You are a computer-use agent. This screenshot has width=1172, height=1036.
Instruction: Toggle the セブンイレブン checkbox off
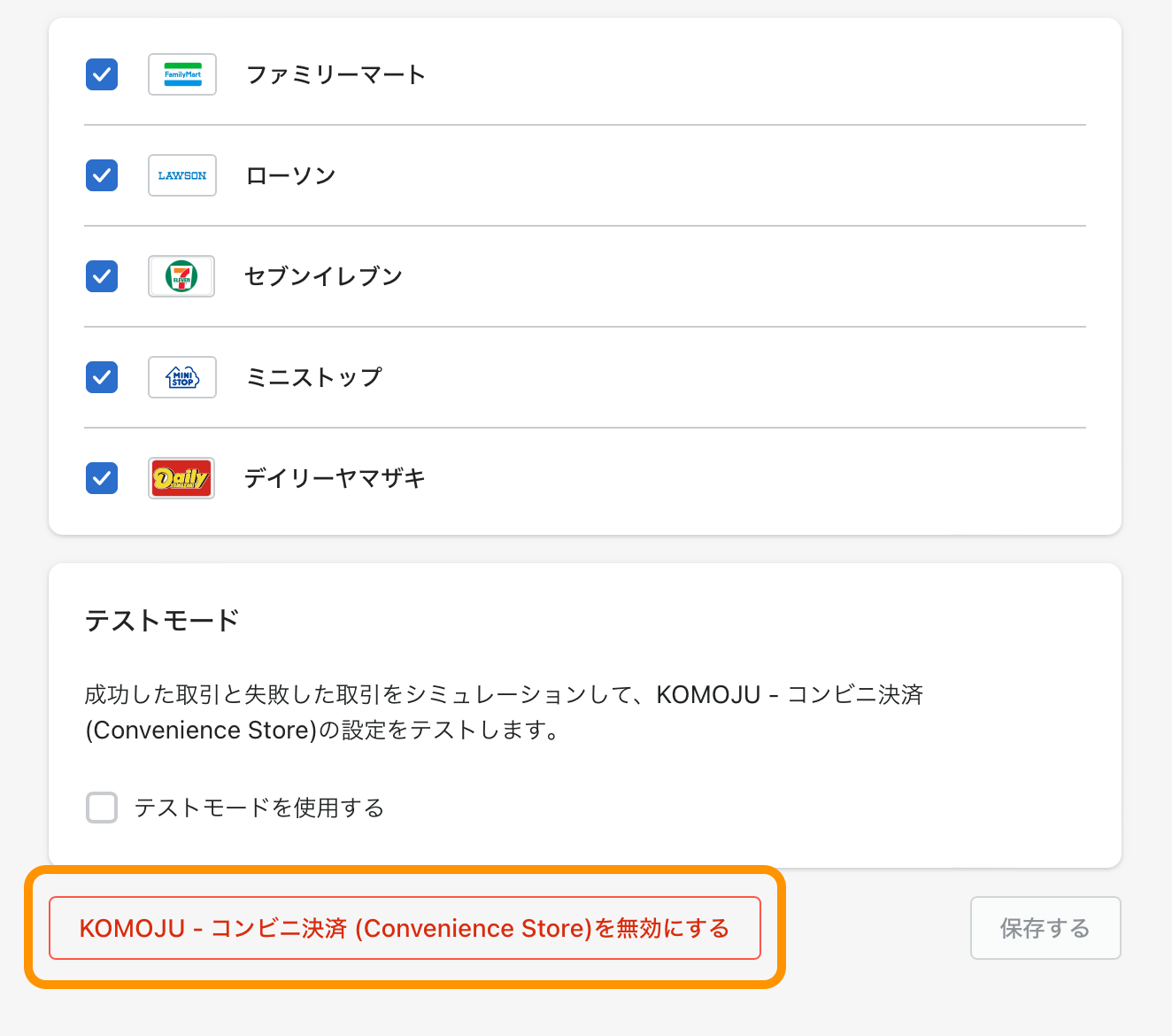point(102,276)
